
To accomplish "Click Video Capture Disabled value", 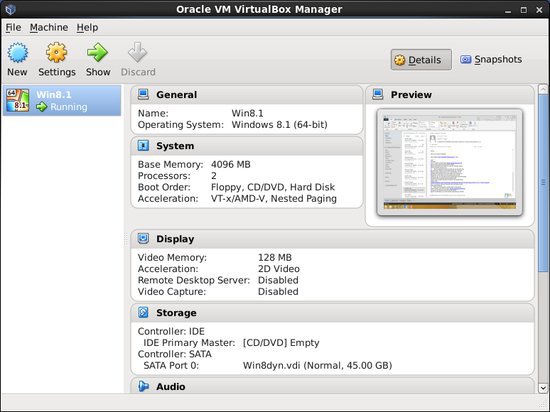I will coord(278,291).
